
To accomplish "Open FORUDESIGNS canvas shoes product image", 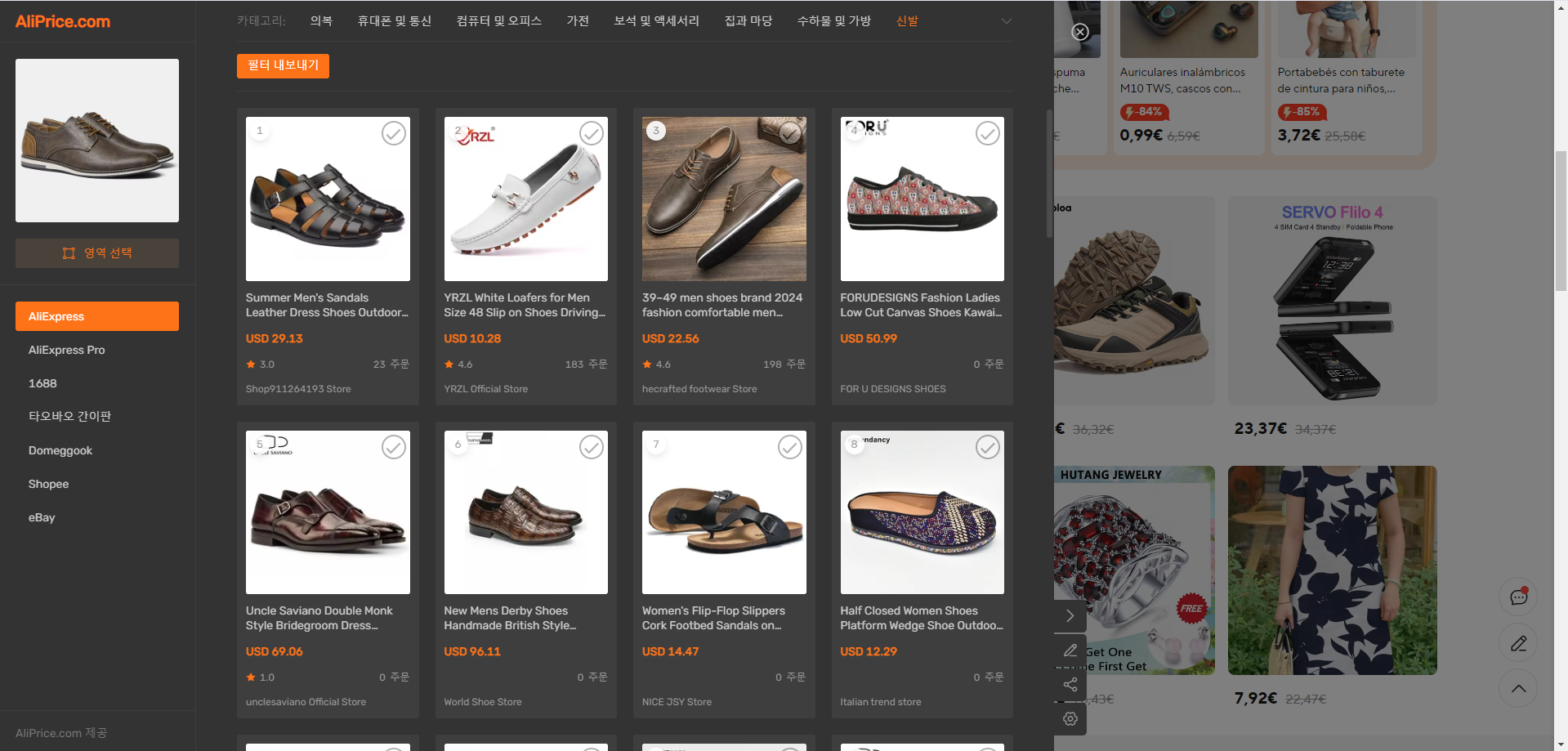I will (x=922, y=199).
